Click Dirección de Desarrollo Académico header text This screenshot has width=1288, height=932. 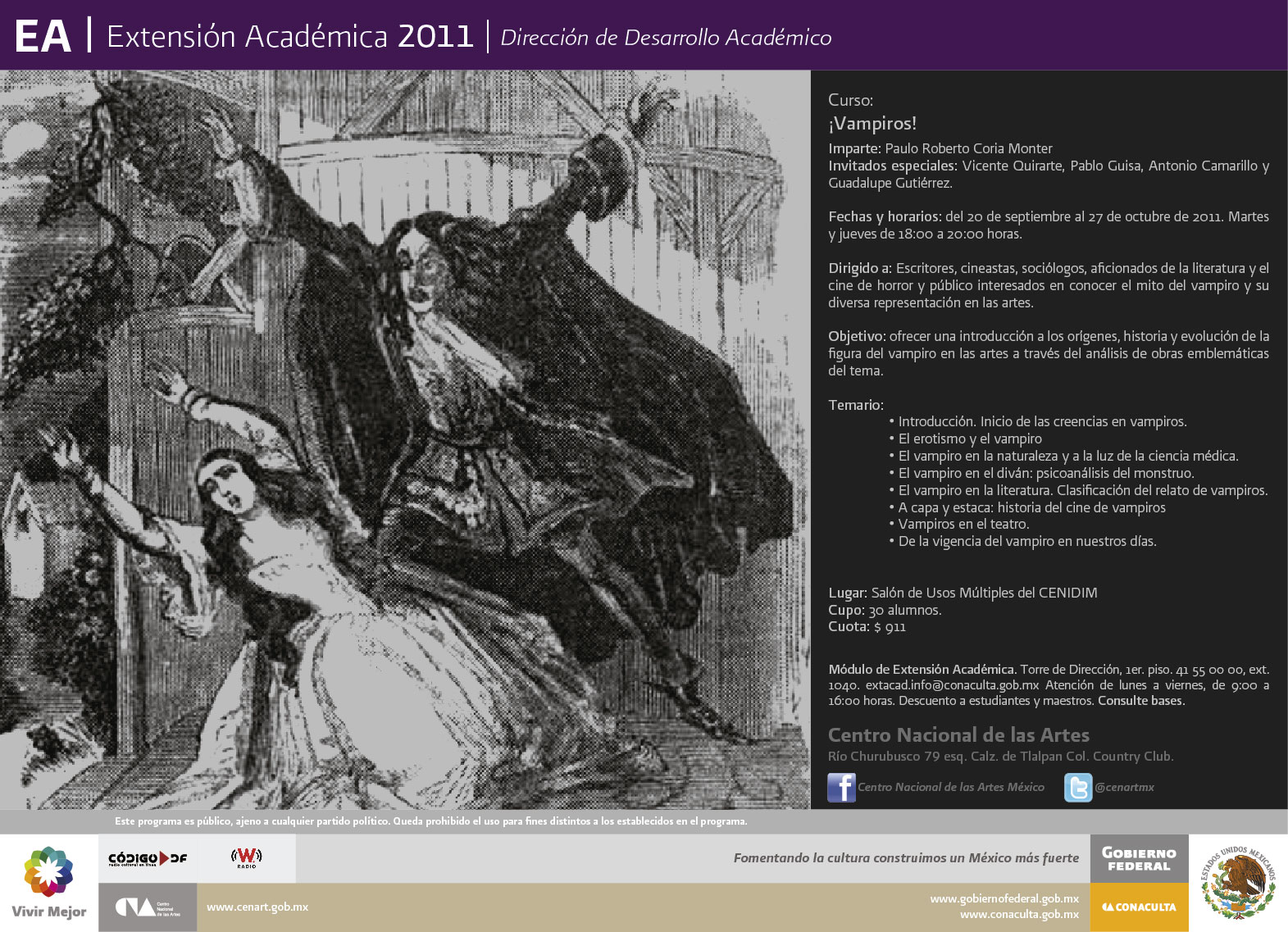point(666,38)
